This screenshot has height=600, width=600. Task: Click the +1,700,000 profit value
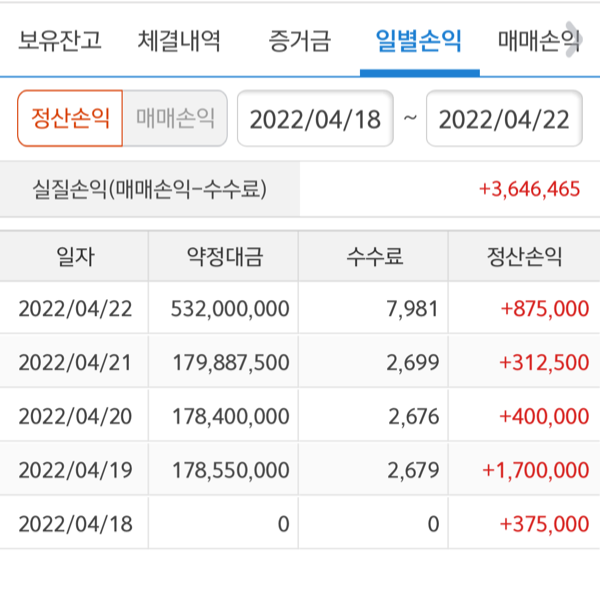[535, 470]
